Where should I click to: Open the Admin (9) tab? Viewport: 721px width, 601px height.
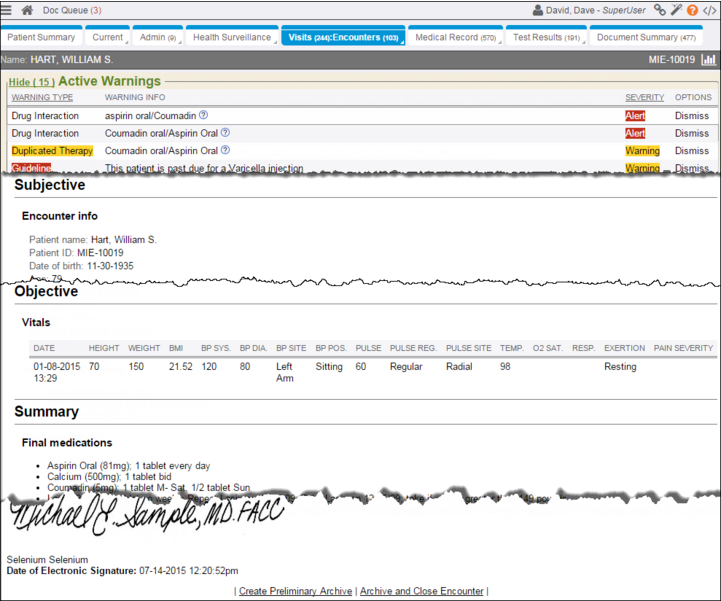pos(158,37)
